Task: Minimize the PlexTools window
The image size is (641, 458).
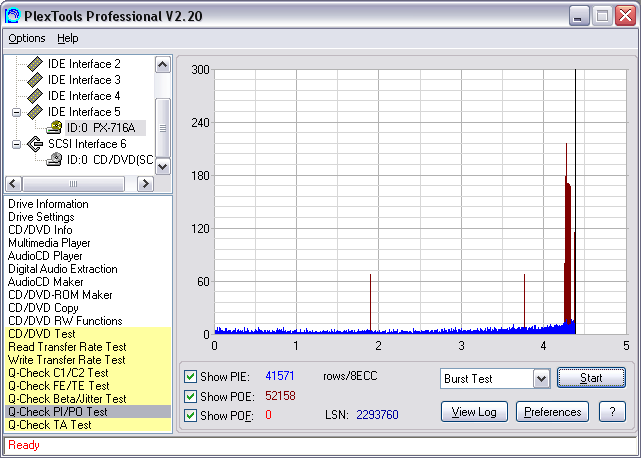Action: click(578, 16)
